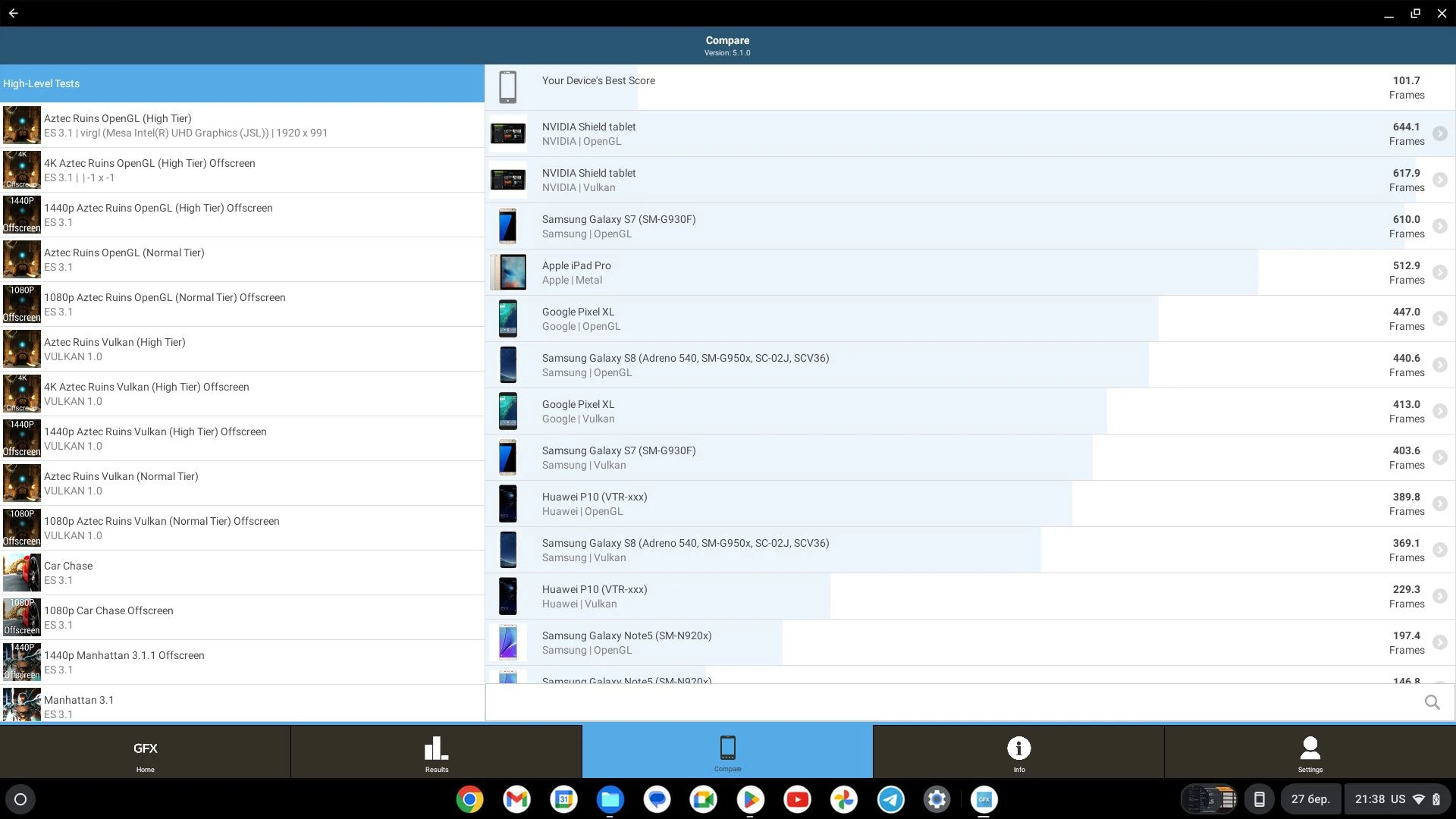The height and width of the screenshot is (819, 1456).
Task: Click the Apple iPad Pro device image
Action: 508,272
